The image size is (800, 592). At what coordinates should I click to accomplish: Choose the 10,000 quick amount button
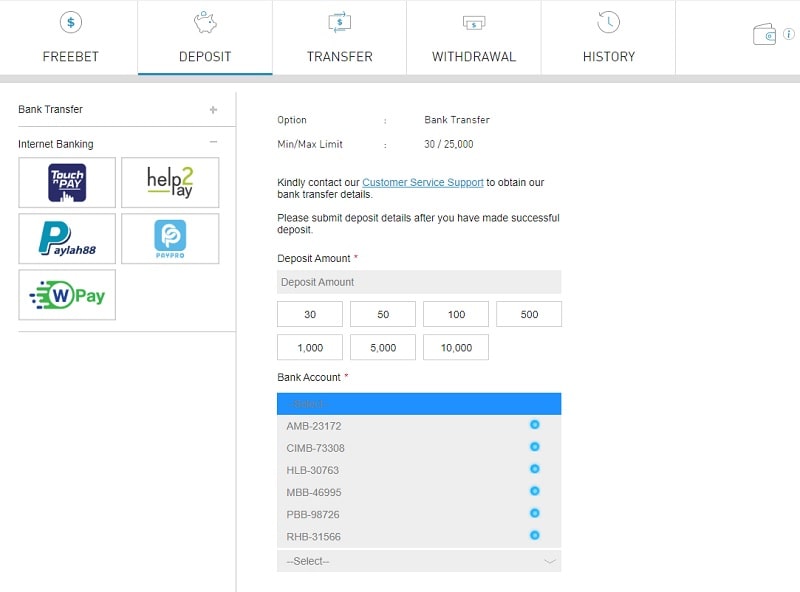[x=456, y=348]
